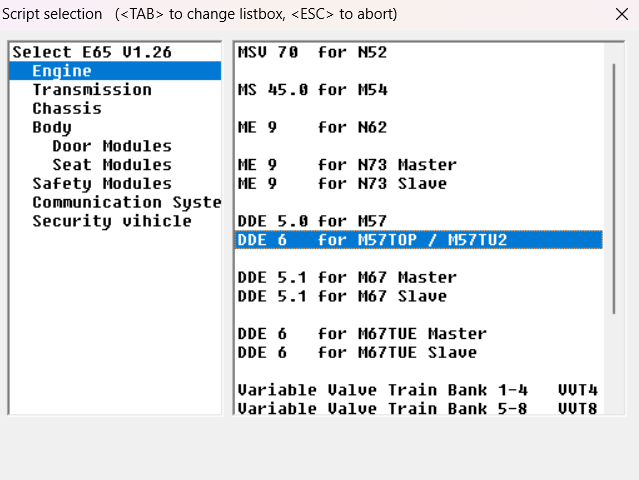Screen dimensions: 639x480
Task: Choose ME 9 for N73 Master
Action: point(419,165)
